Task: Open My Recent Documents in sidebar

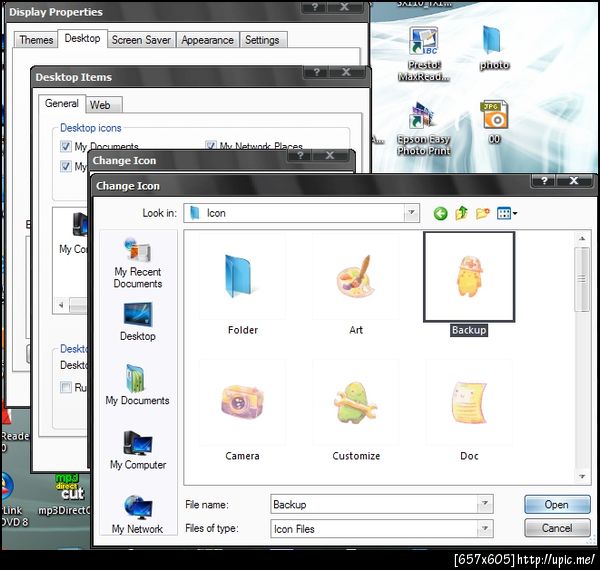Action: click(138, 263)
